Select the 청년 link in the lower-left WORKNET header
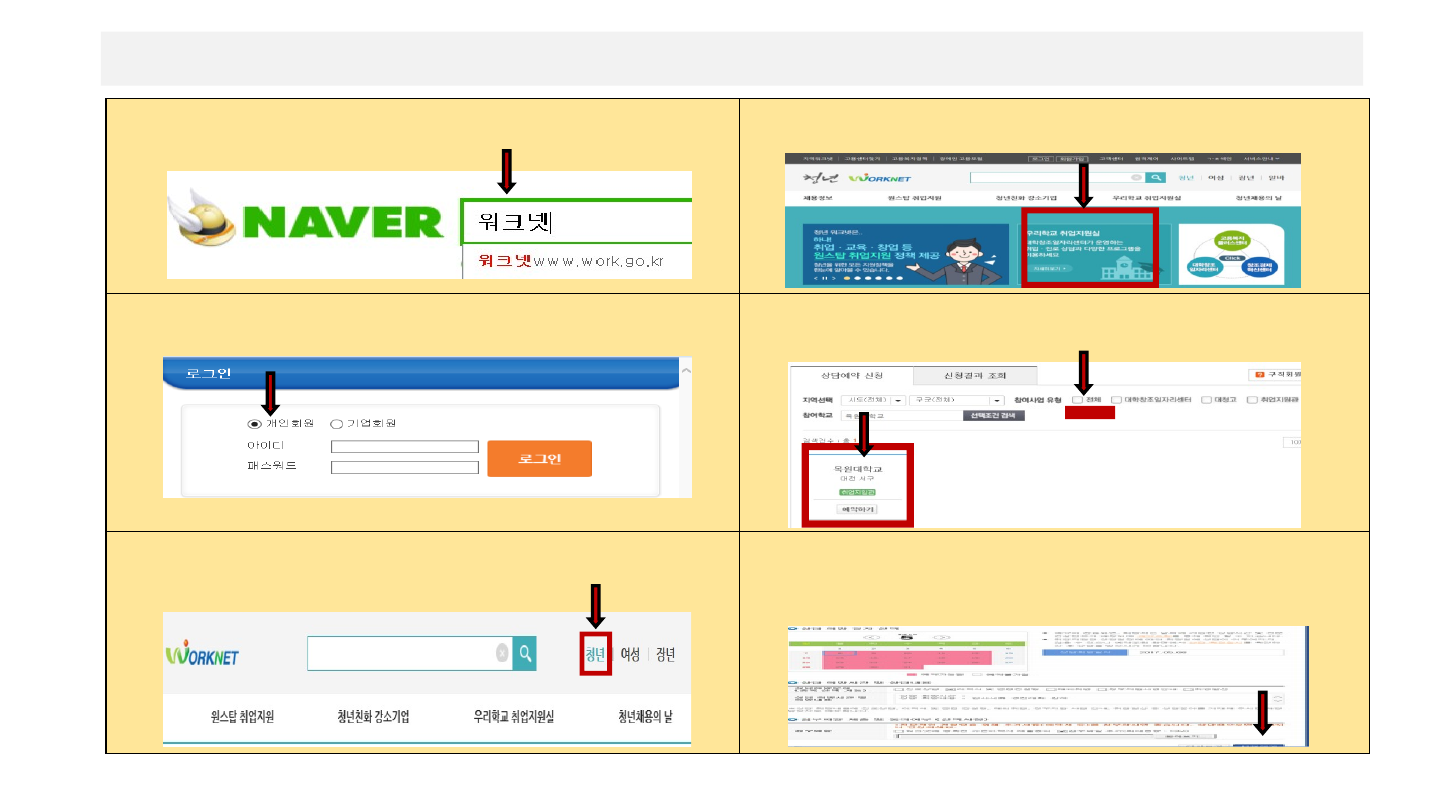This screenshot has width=1440, height=810. pos(595,655)
